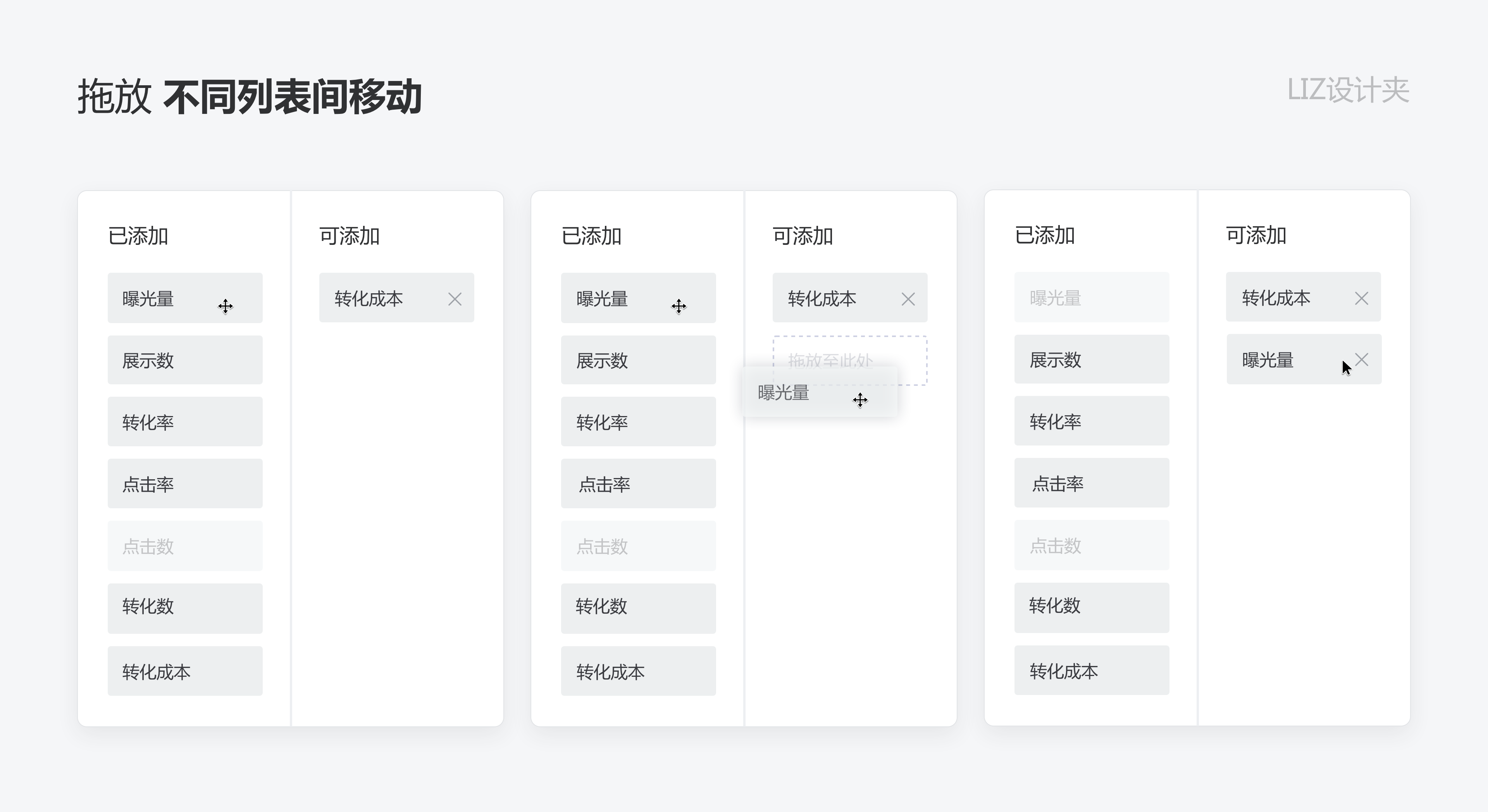This screenshot has height=812, width=1488.
Task: Click the greyed-out 曝光量 in the right panel's 已添加 list
Action: (x=1092, y=298)
